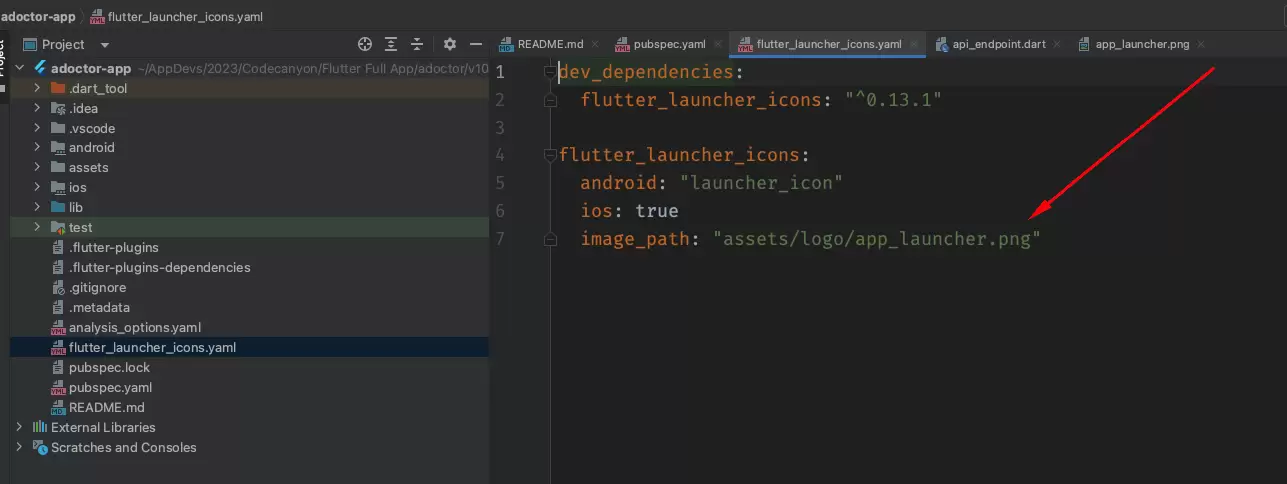Click the Select Opened File target icon
The width and height of the screenshot is (1287, 484).
click(365, 44)
